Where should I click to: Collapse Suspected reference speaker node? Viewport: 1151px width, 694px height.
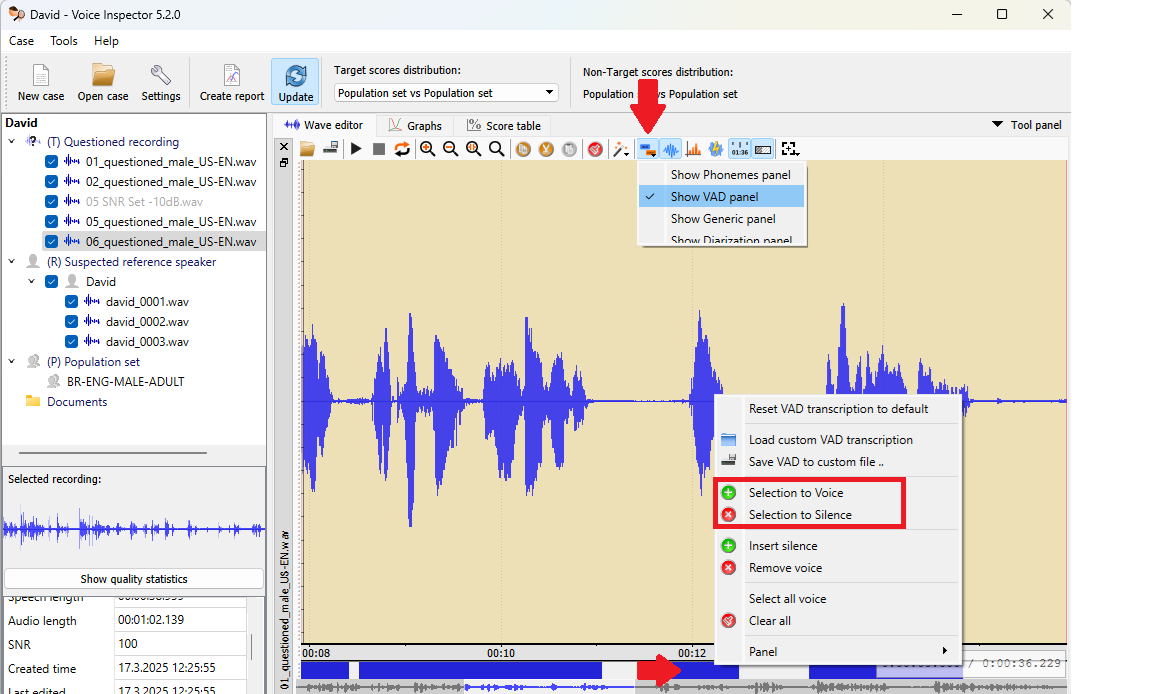12,261
